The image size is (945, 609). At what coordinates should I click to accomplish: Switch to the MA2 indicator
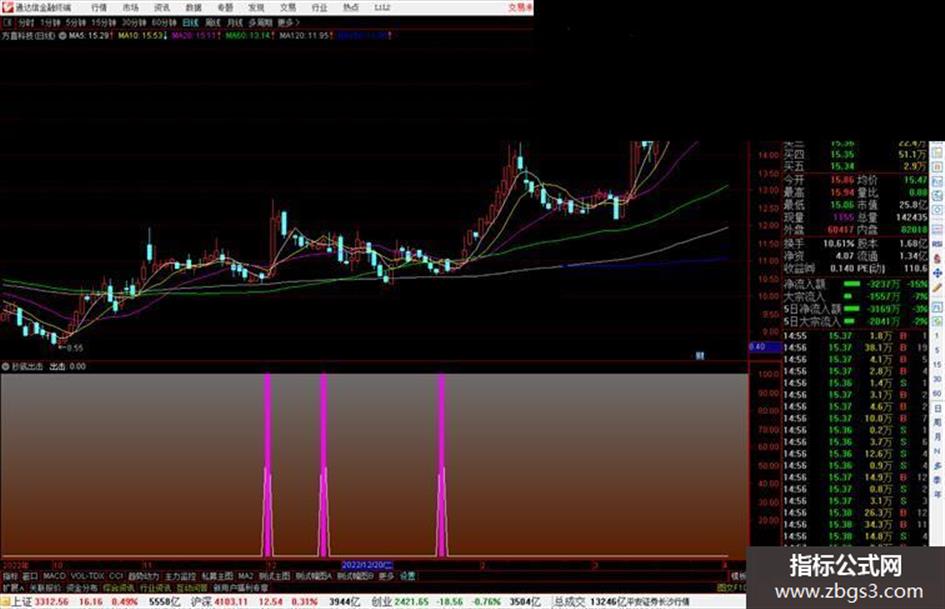pos(245,576)
